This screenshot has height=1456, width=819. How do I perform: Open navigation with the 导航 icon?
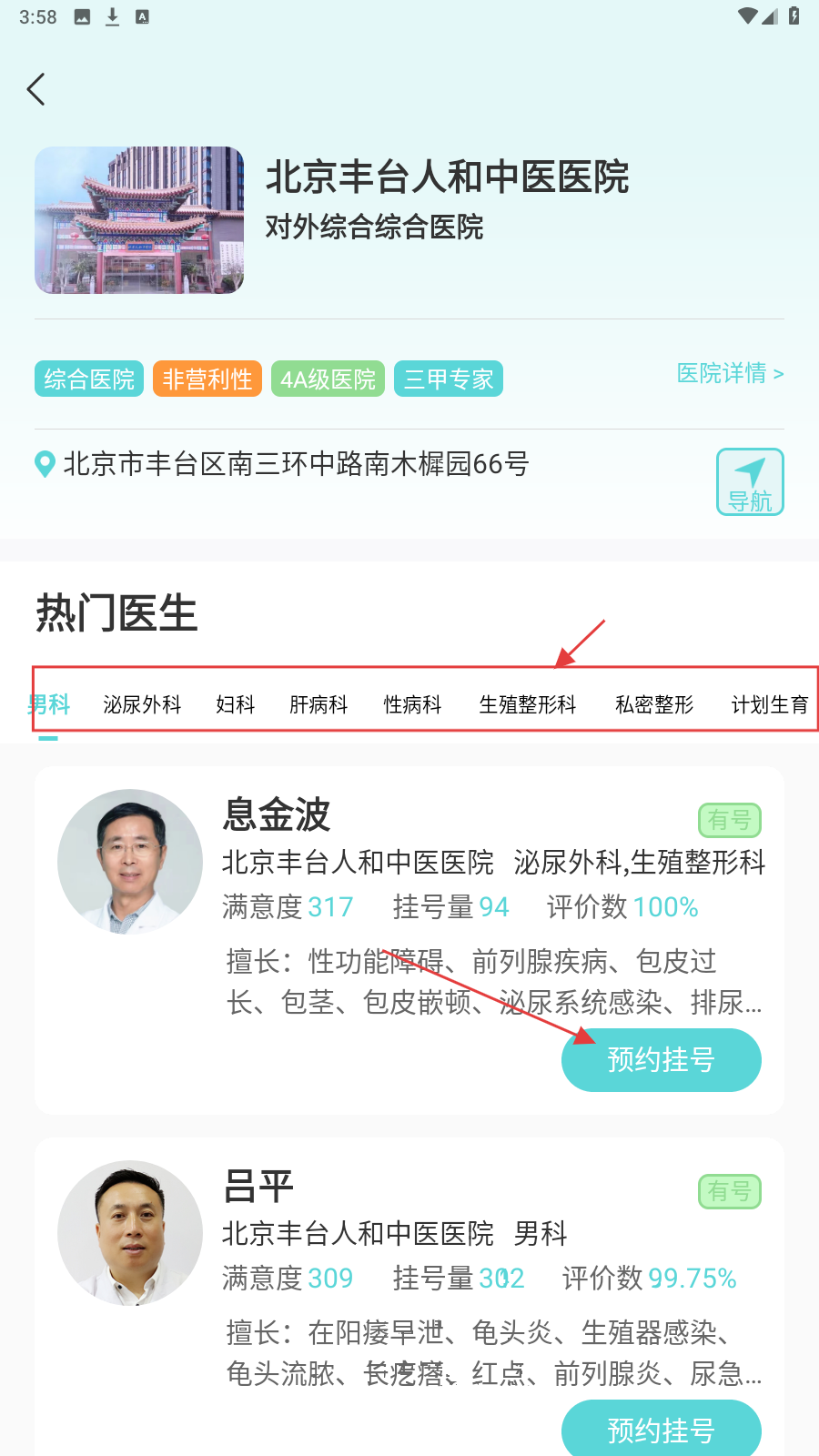[750, 481]
